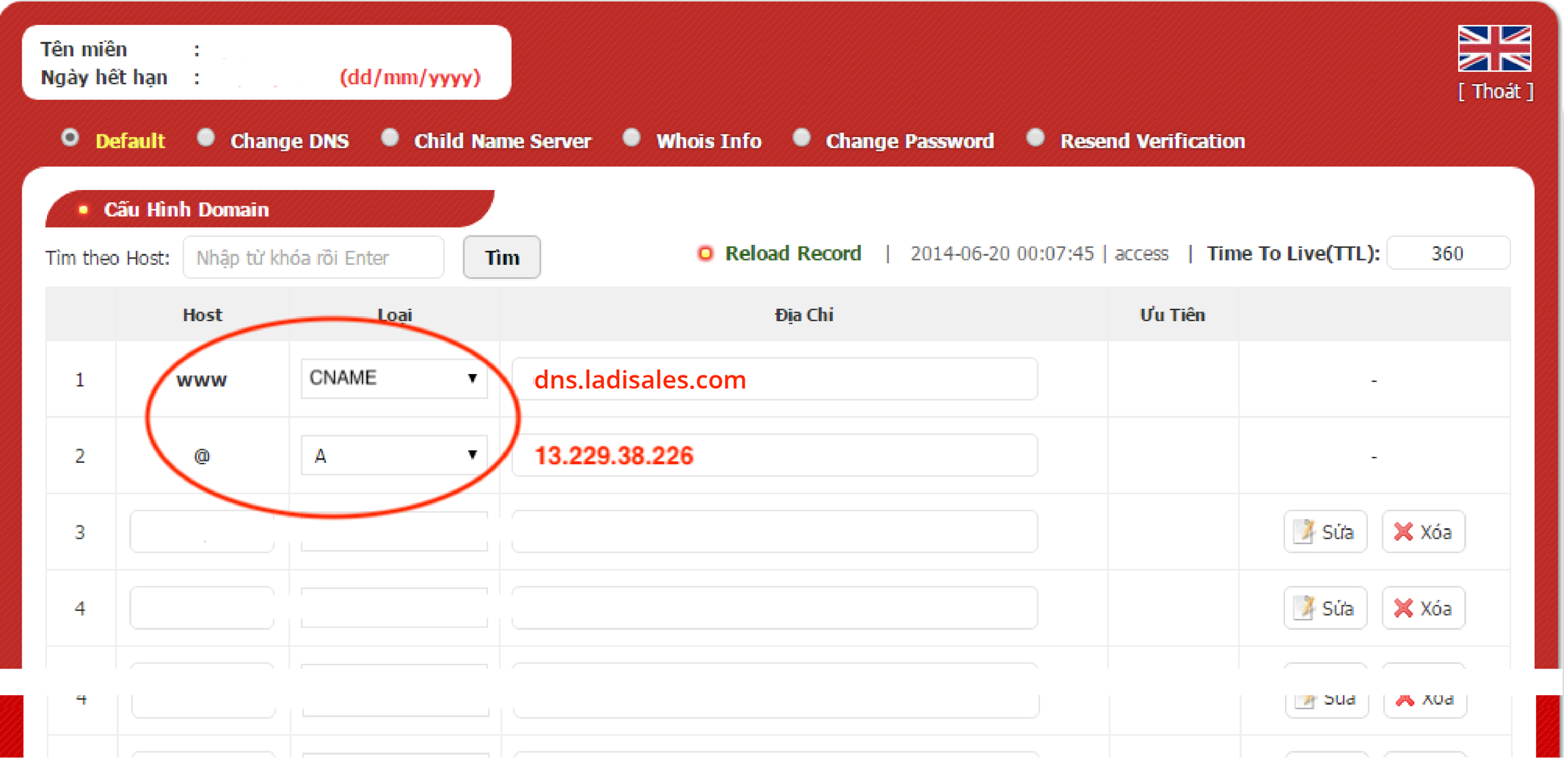Open the CNAME record type dropdown
Screen dimensions: 1564x784
pos(394,378)
